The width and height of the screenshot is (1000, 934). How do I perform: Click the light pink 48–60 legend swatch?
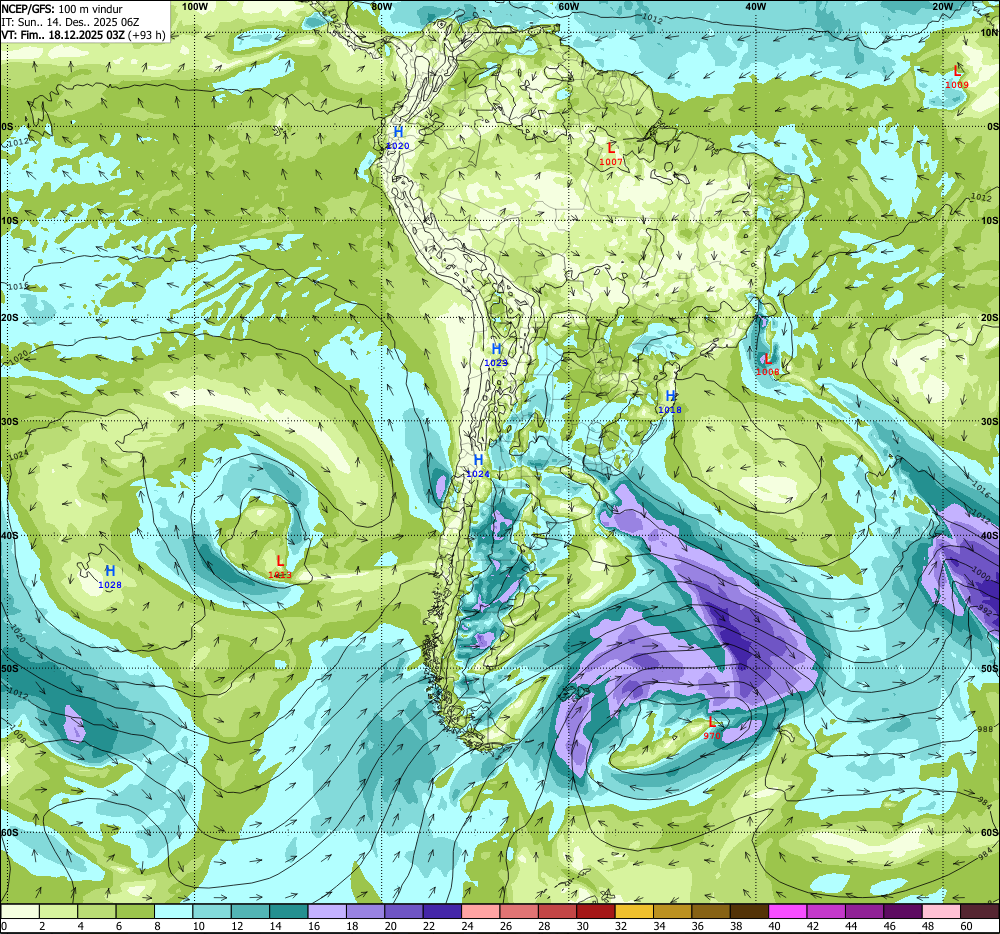pos(942,912)
